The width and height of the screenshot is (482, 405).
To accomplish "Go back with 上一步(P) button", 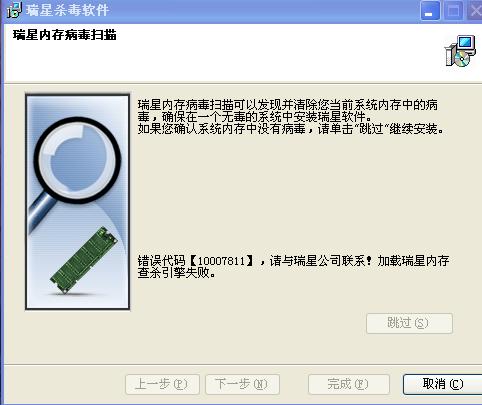I will [162, 384].
